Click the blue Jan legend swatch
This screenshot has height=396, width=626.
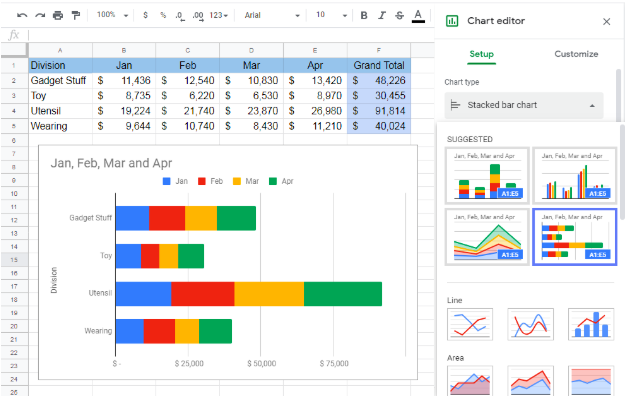pos(167,181)
